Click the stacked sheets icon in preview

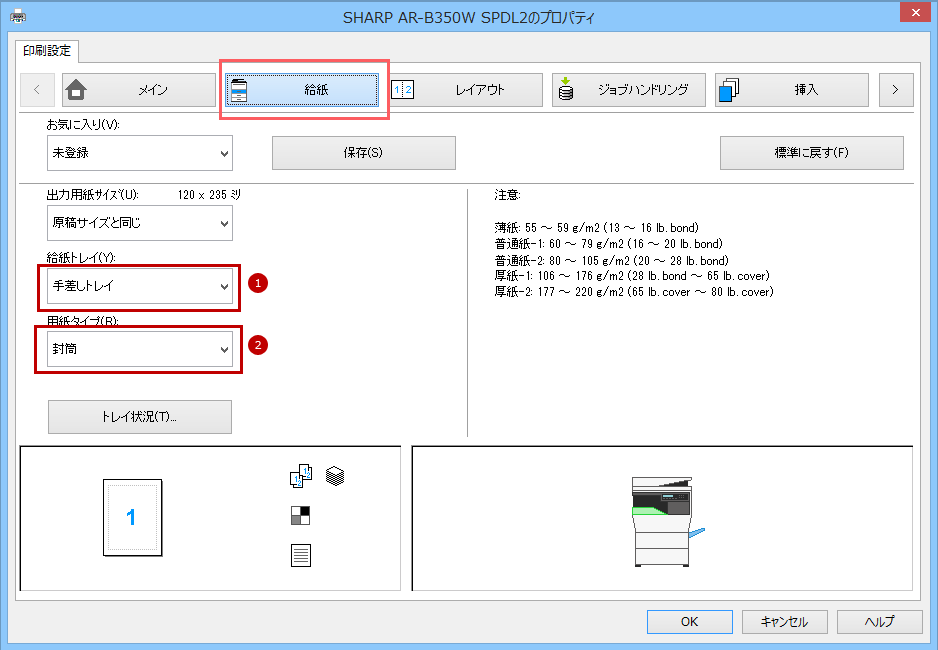[335, 476]
